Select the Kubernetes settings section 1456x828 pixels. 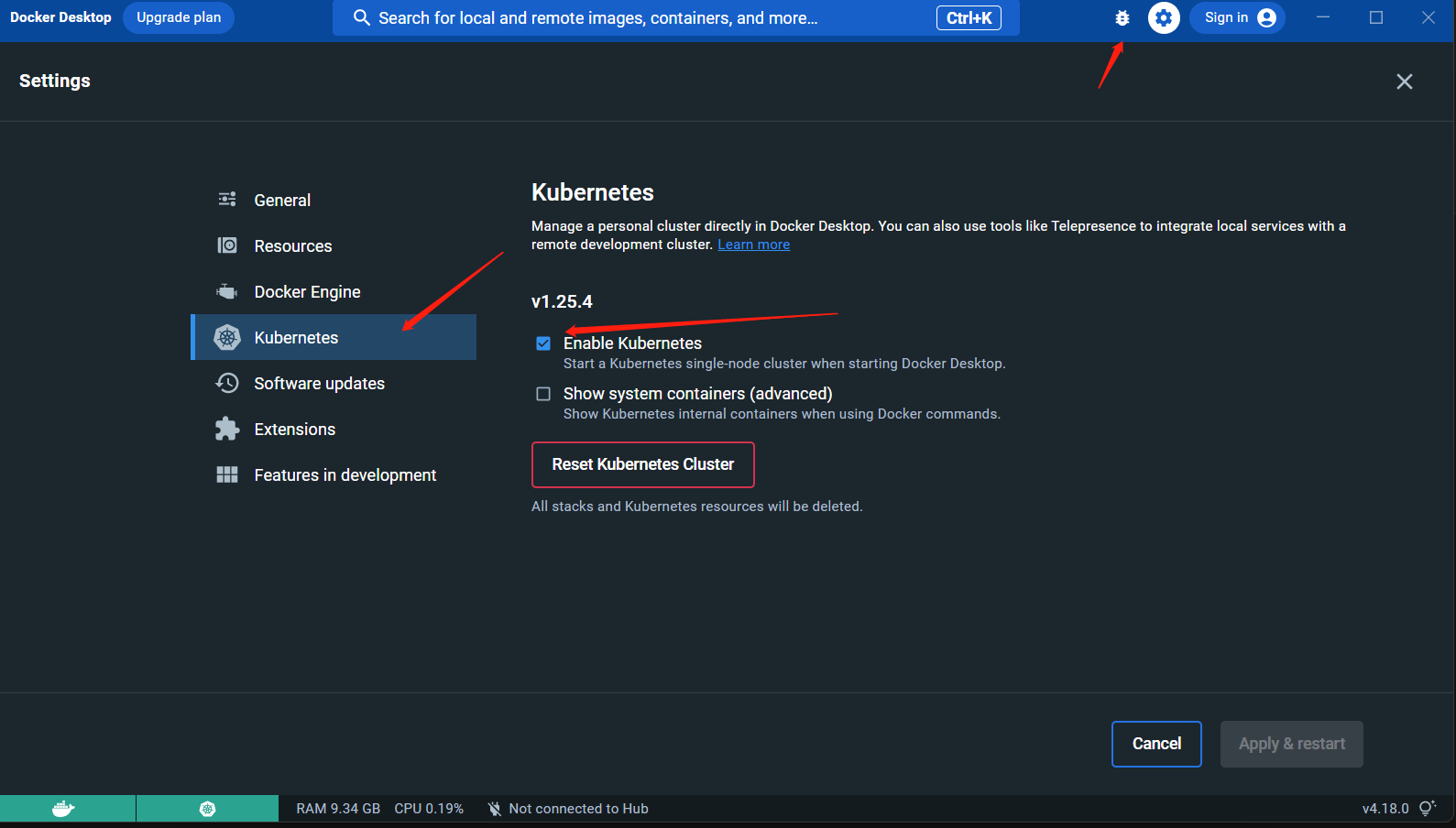pos(334,337)
